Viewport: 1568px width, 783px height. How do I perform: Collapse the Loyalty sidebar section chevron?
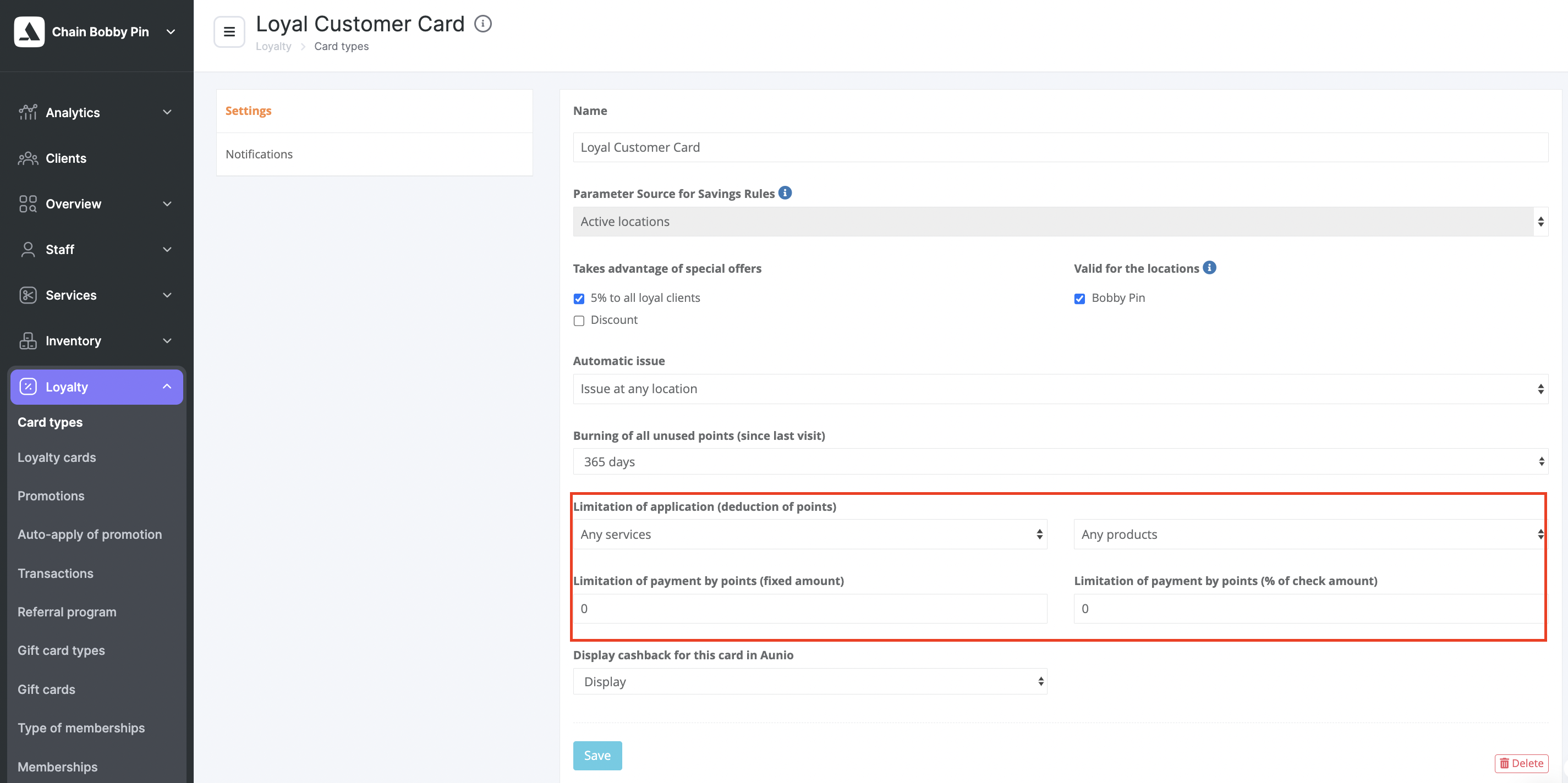(167, 387)
